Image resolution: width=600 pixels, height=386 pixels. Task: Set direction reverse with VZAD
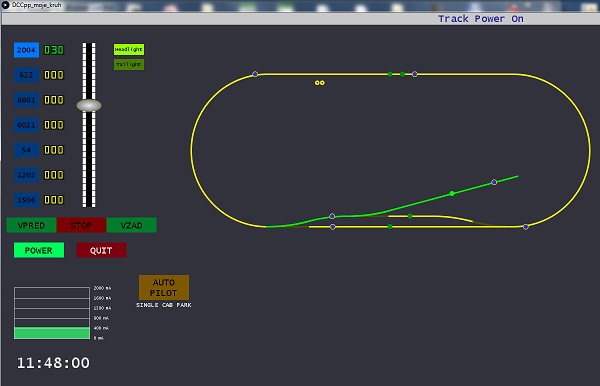[x=132, y=225]
